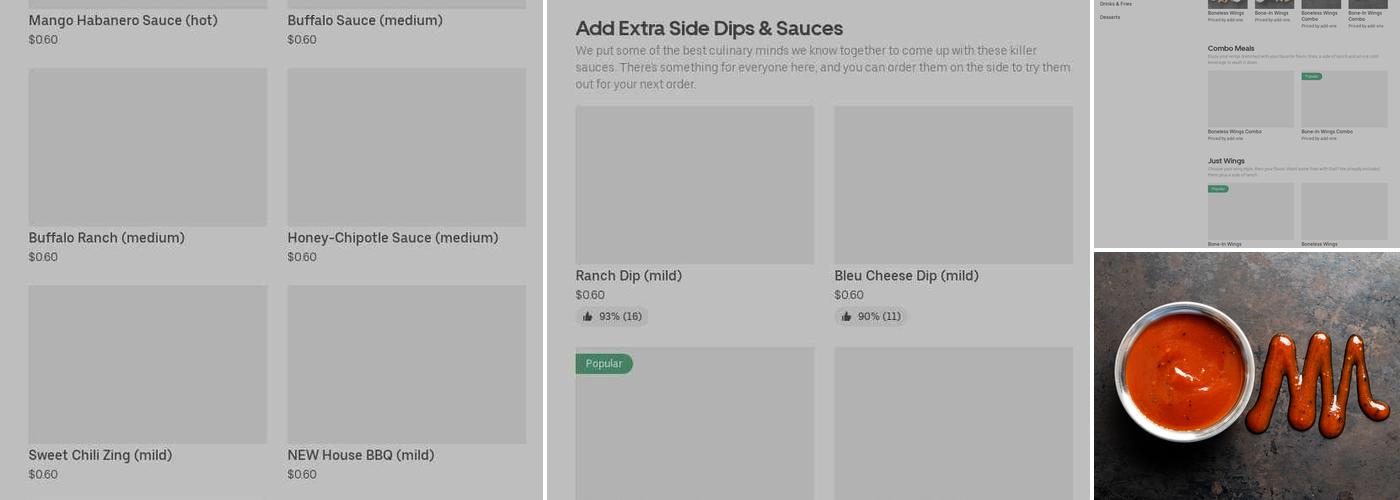Open Boneless Wings image under Just Wings

[1343, 211]
